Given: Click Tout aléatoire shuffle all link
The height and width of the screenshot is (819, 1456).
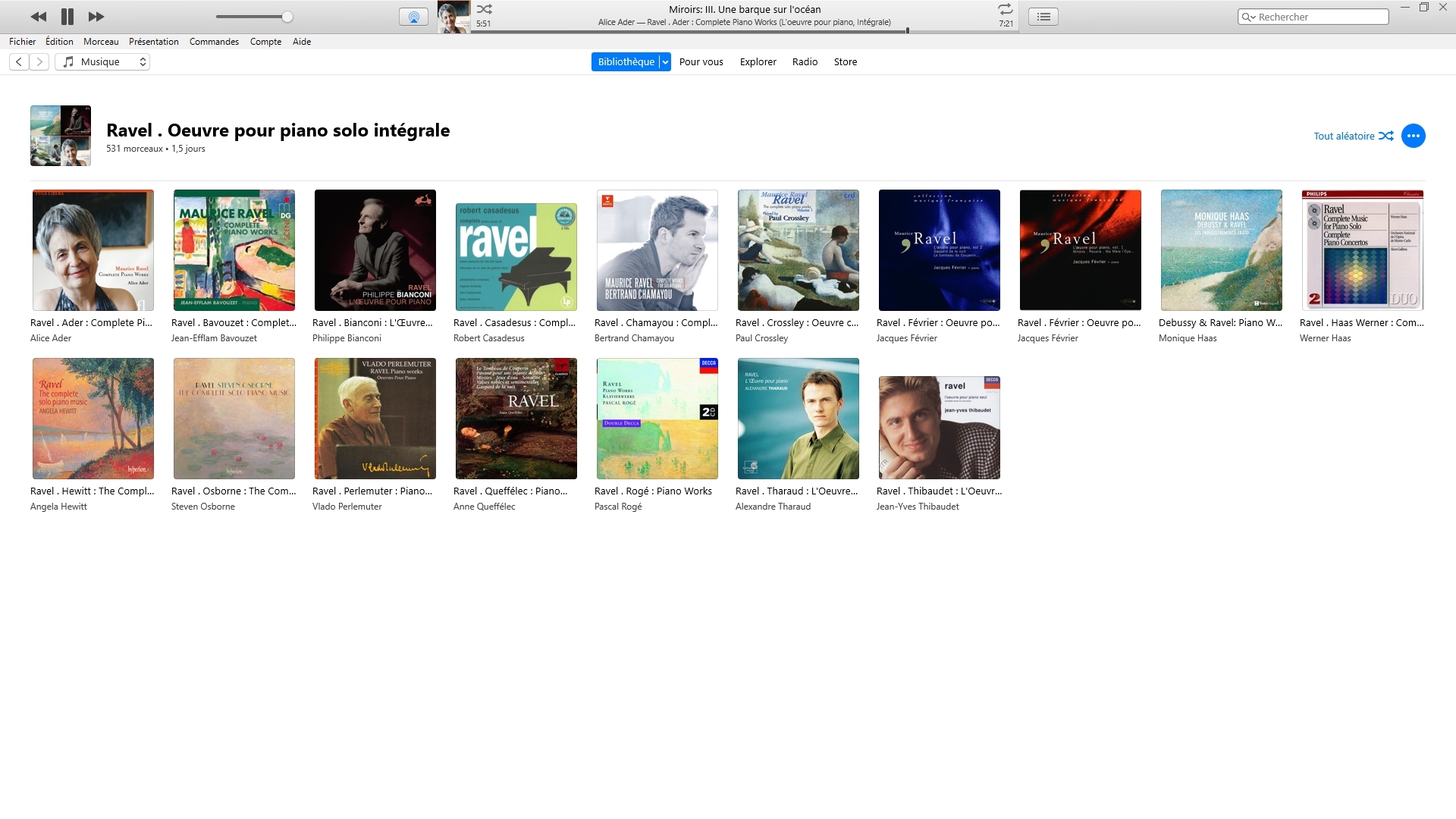Looking at the screenshot, I should click(1354, 136).
